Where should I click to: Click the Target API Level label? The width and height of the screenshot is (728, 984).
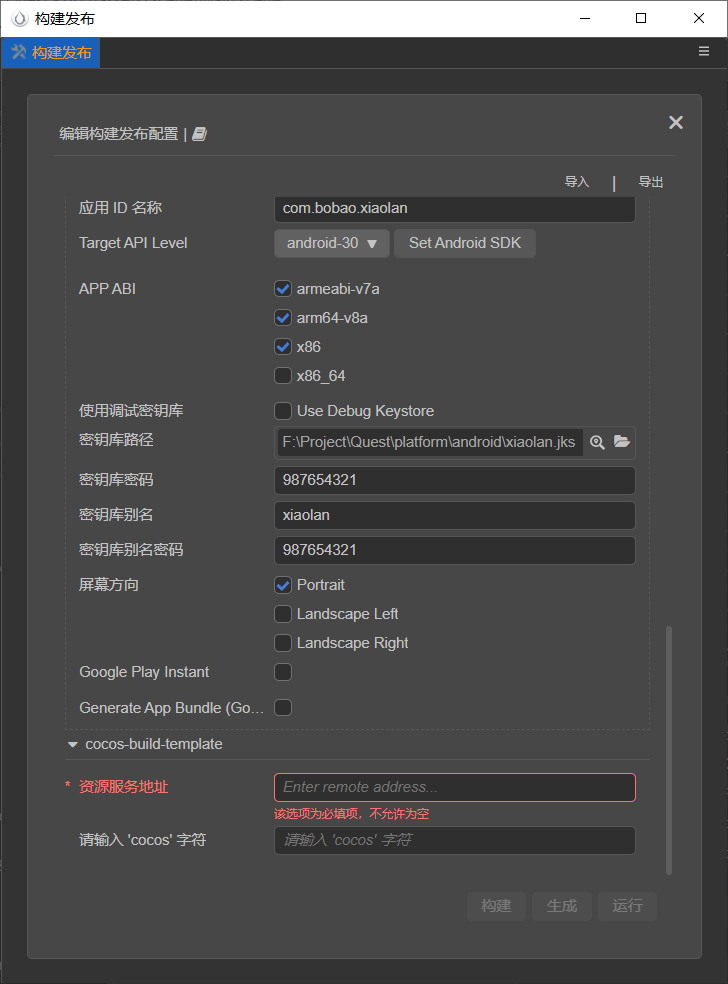point(133,243)
